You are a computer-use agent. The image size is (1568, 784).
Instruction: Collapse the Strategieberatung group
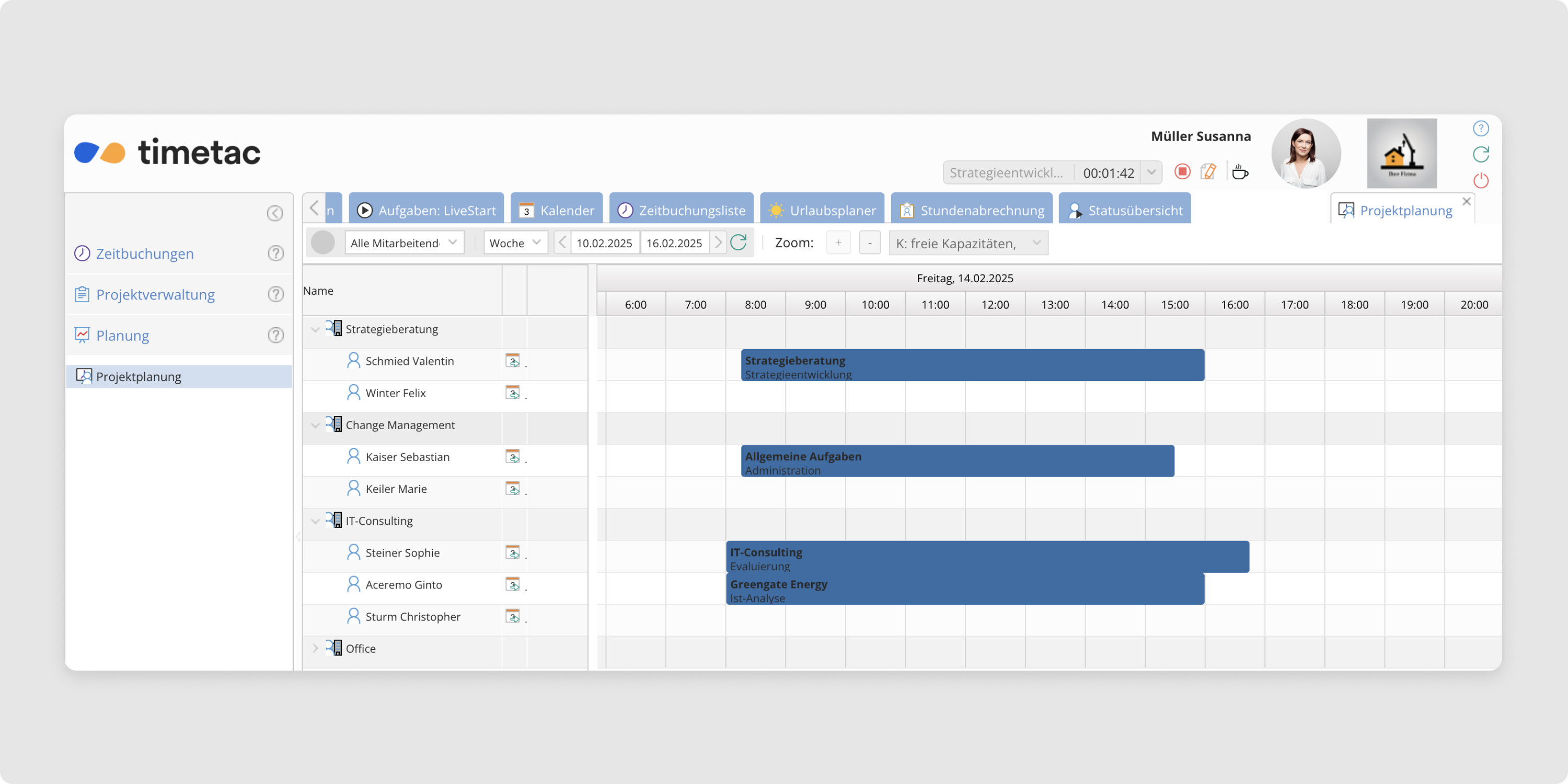coord(315,329)
